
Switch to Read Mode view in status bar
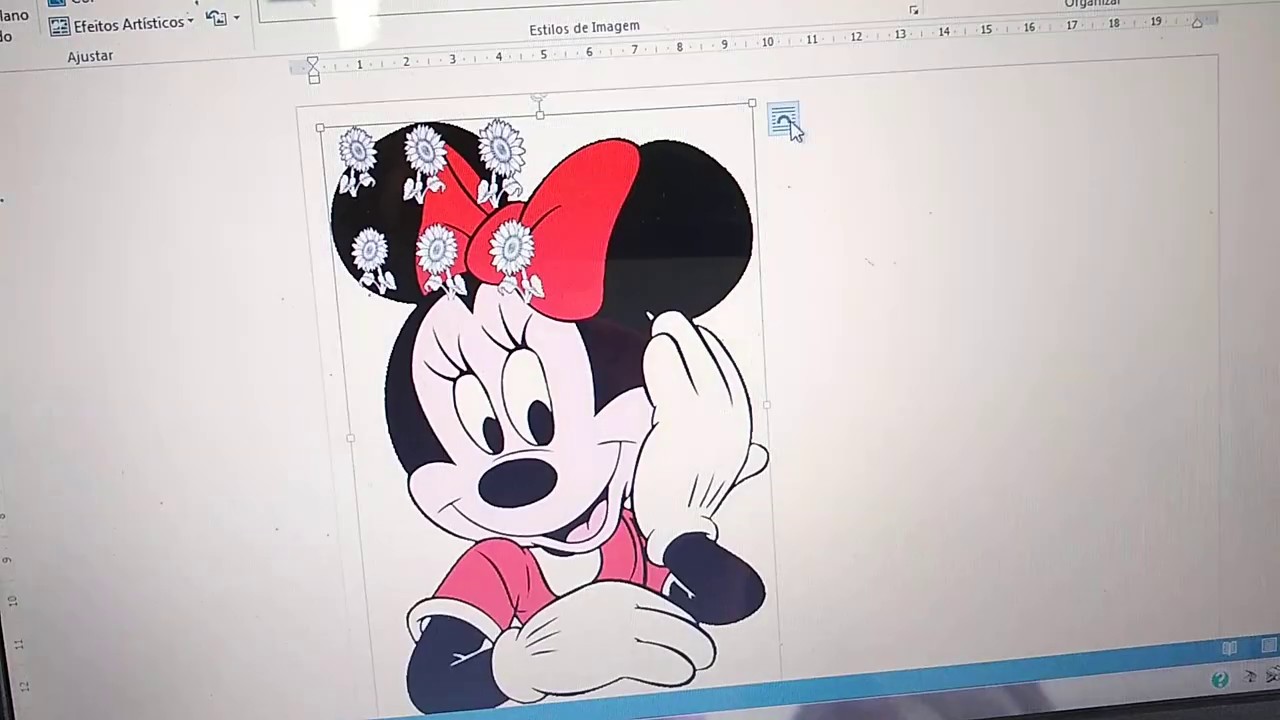[x=1229, y=649]
